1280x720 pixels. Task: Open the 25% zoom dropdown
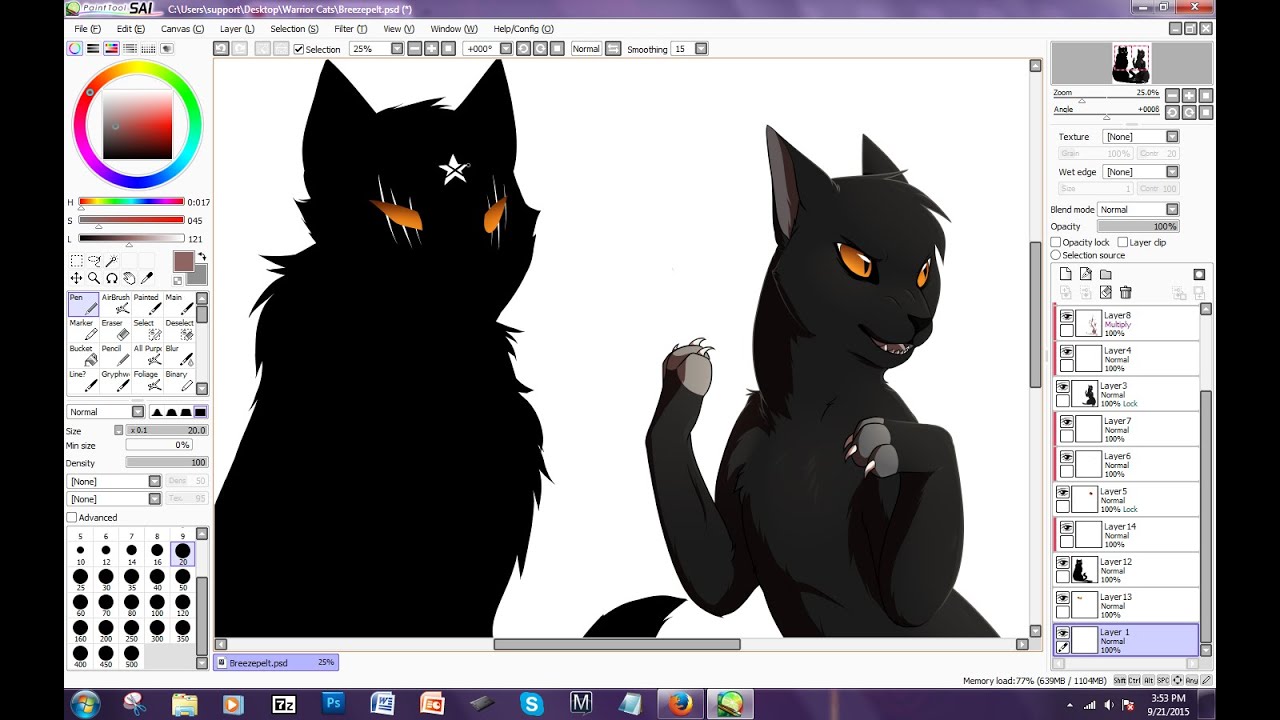coord(397,48)
